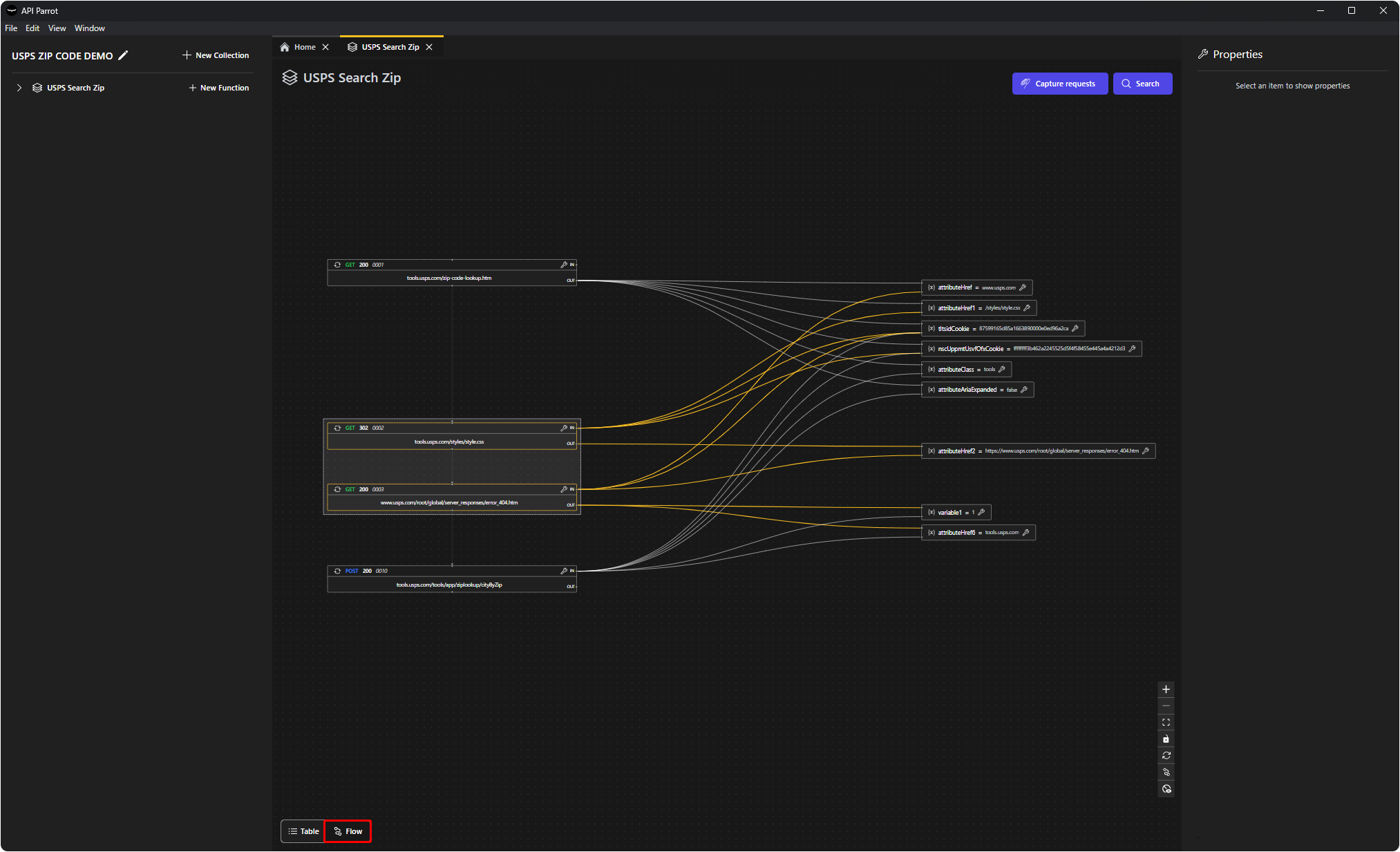Viewport: 1400px width, 852px height.
Task: Select the tools.usps.com/styles/style.css request node
Action: [x=452, y=436]
